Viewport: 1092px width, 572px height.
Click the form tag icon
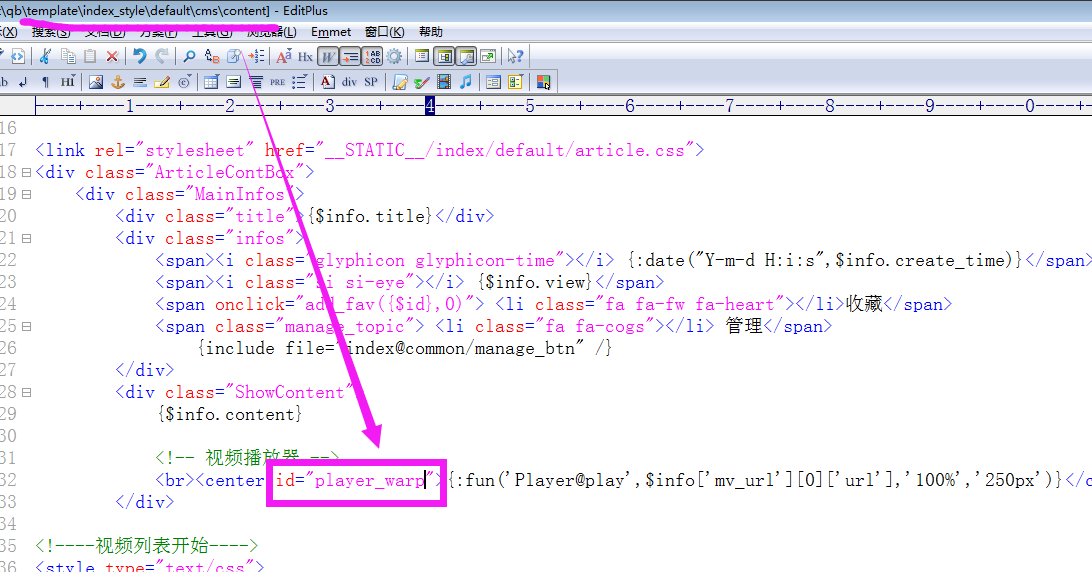(x=493, y=82)
